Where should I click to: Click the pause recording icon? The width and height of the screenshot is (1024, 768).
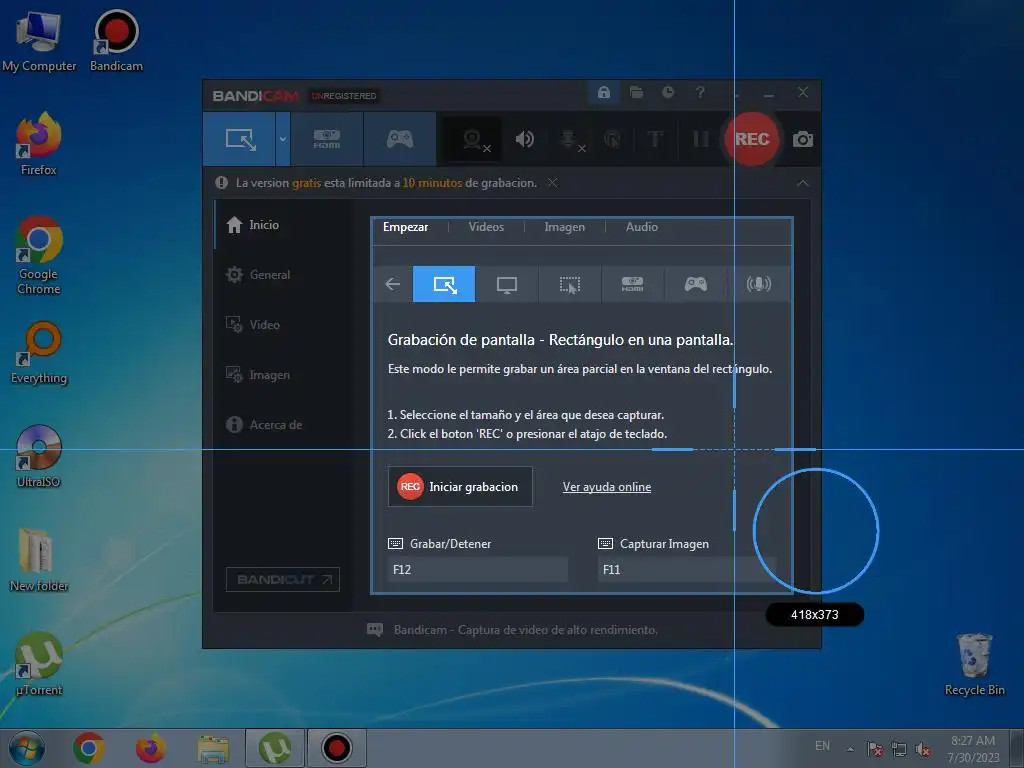point(700,139)
